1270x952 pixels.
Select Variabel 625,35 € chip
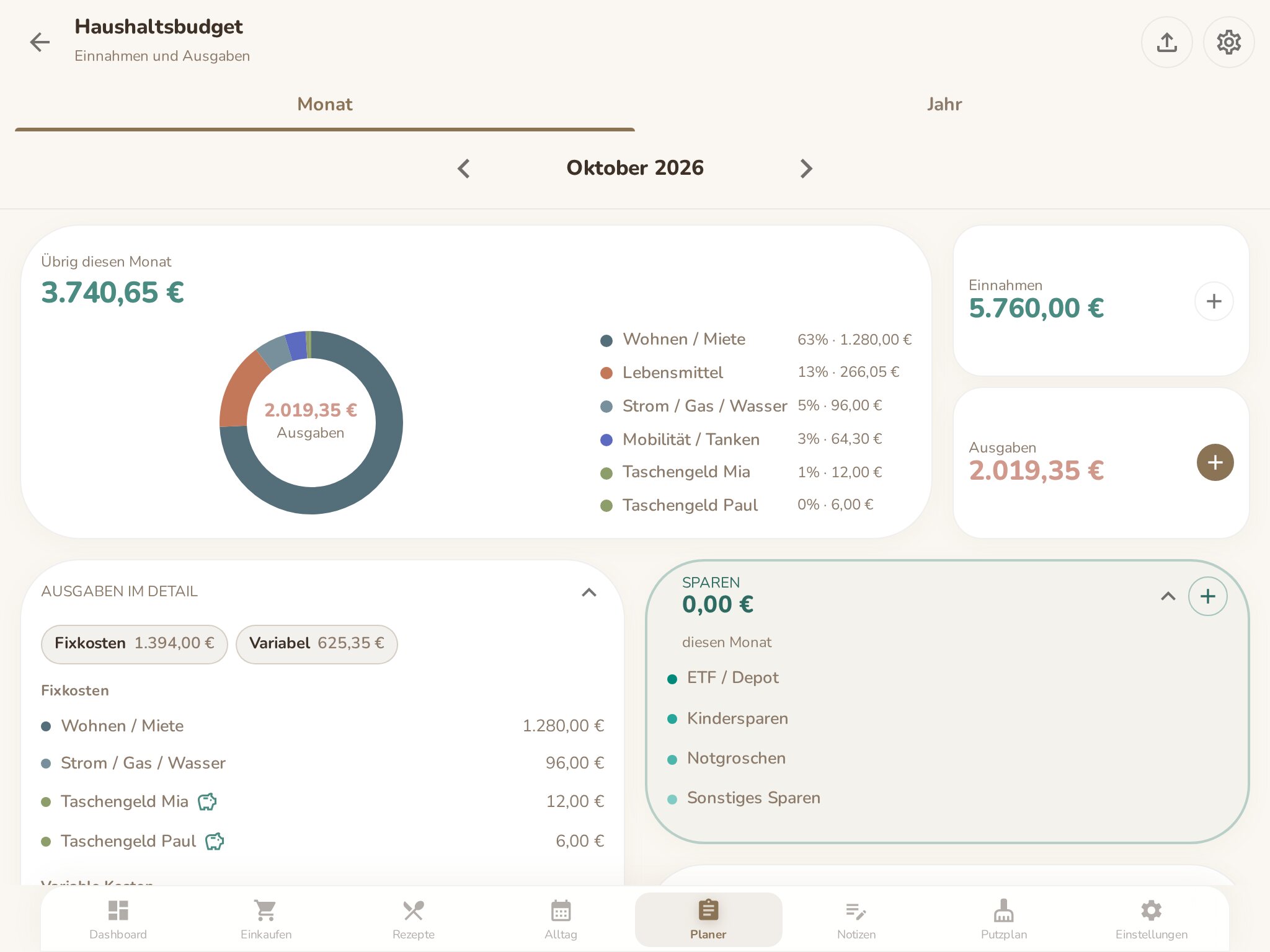(317, 644)
